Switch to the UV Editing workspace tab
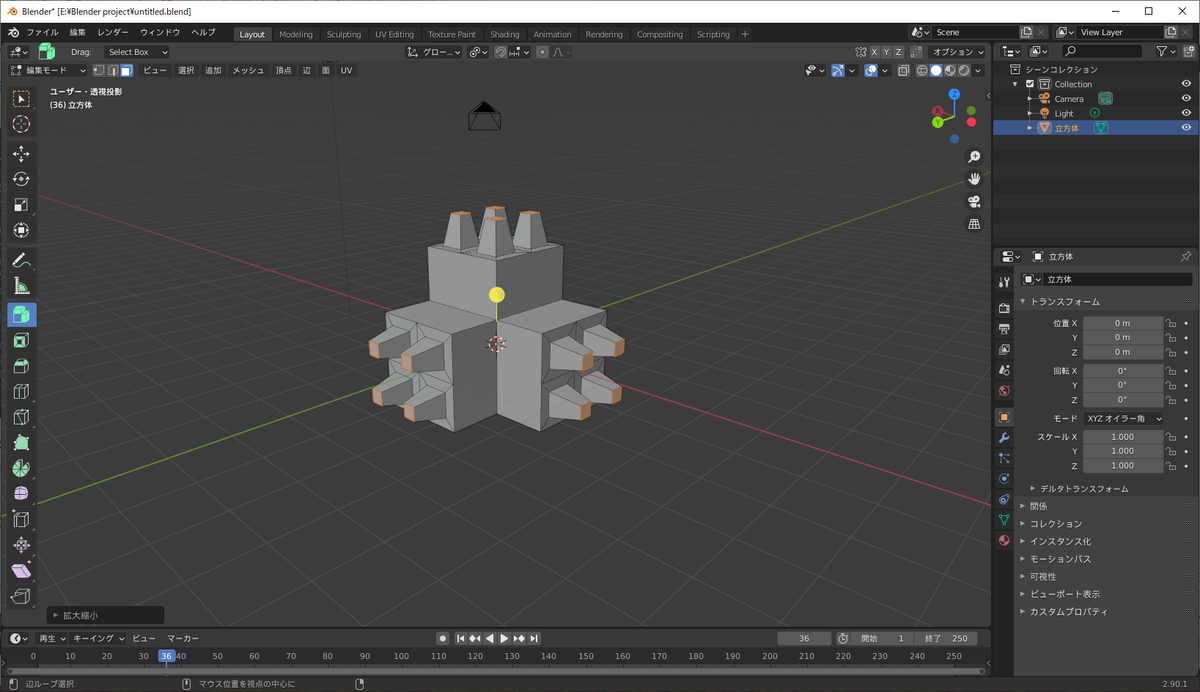 tap(394, 34)
